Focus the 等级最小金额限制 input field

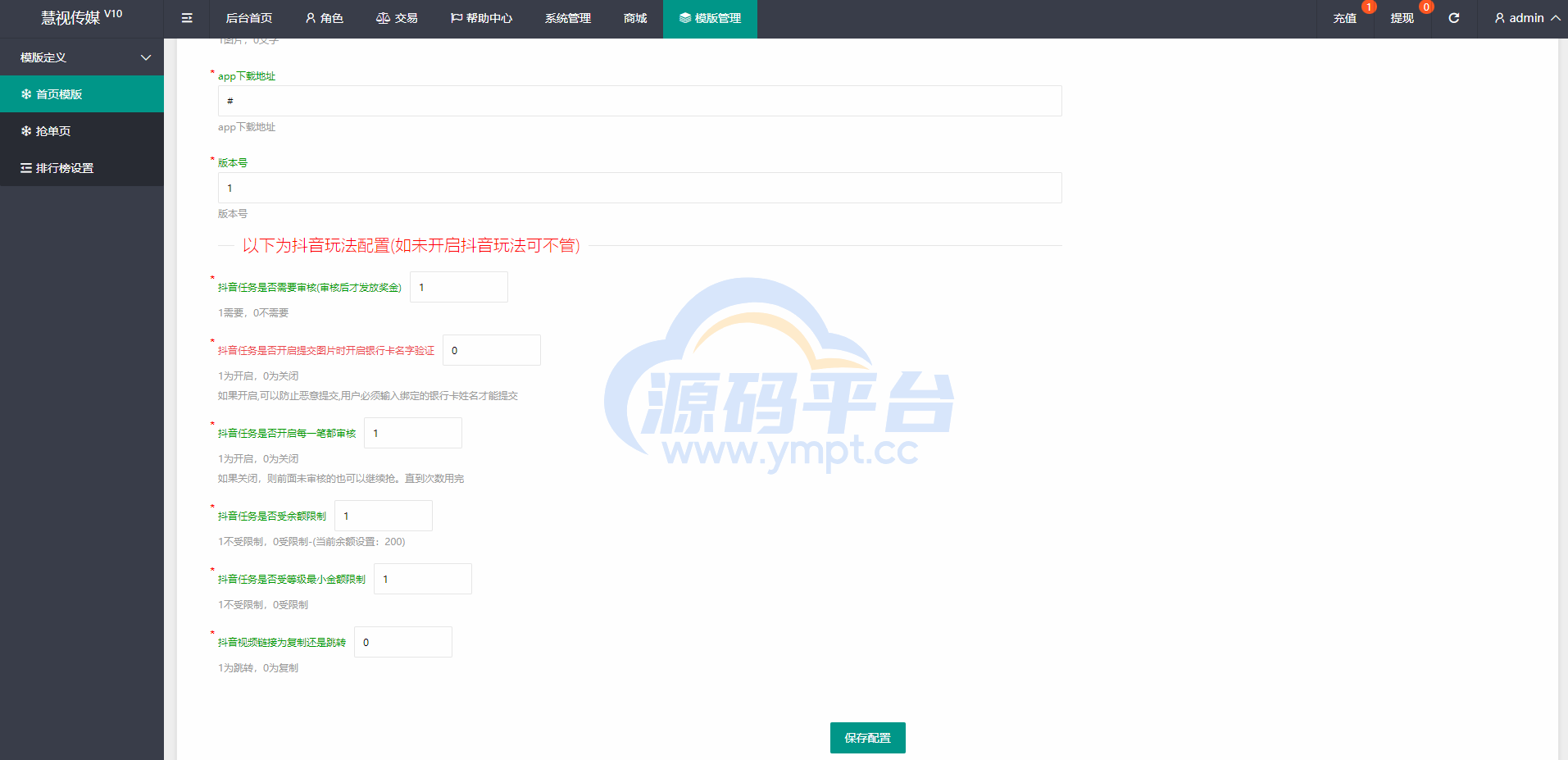point(423,579)
